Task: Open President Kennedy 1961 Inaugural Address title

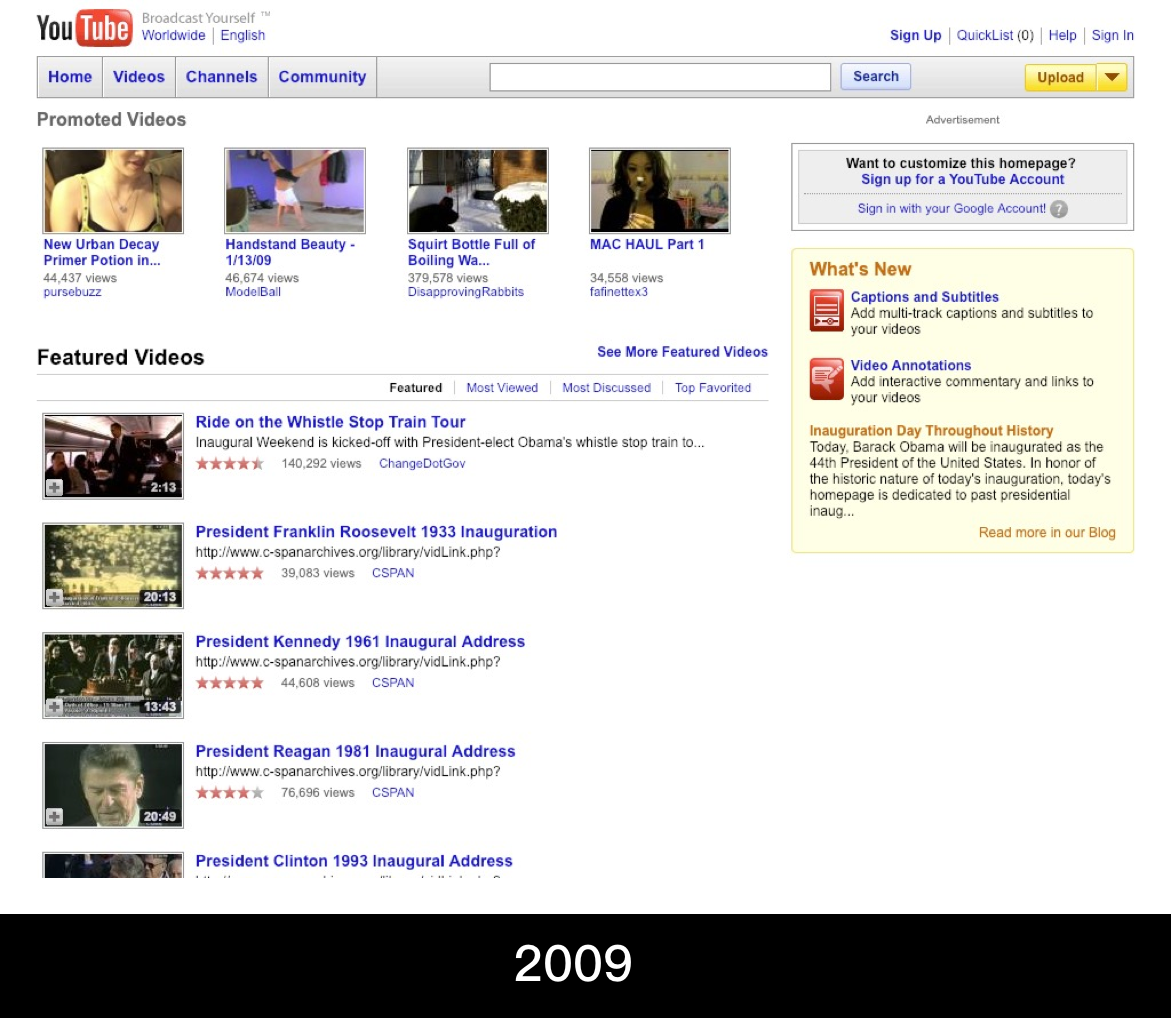Action: tap(360, 642)
